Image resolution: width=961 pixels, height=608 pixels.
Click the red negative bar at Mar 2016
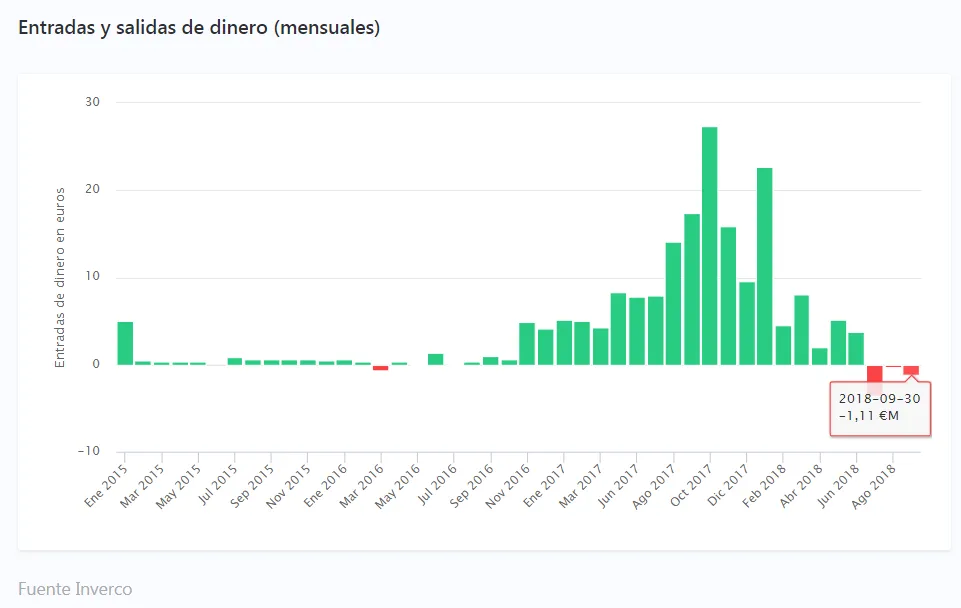380,368
